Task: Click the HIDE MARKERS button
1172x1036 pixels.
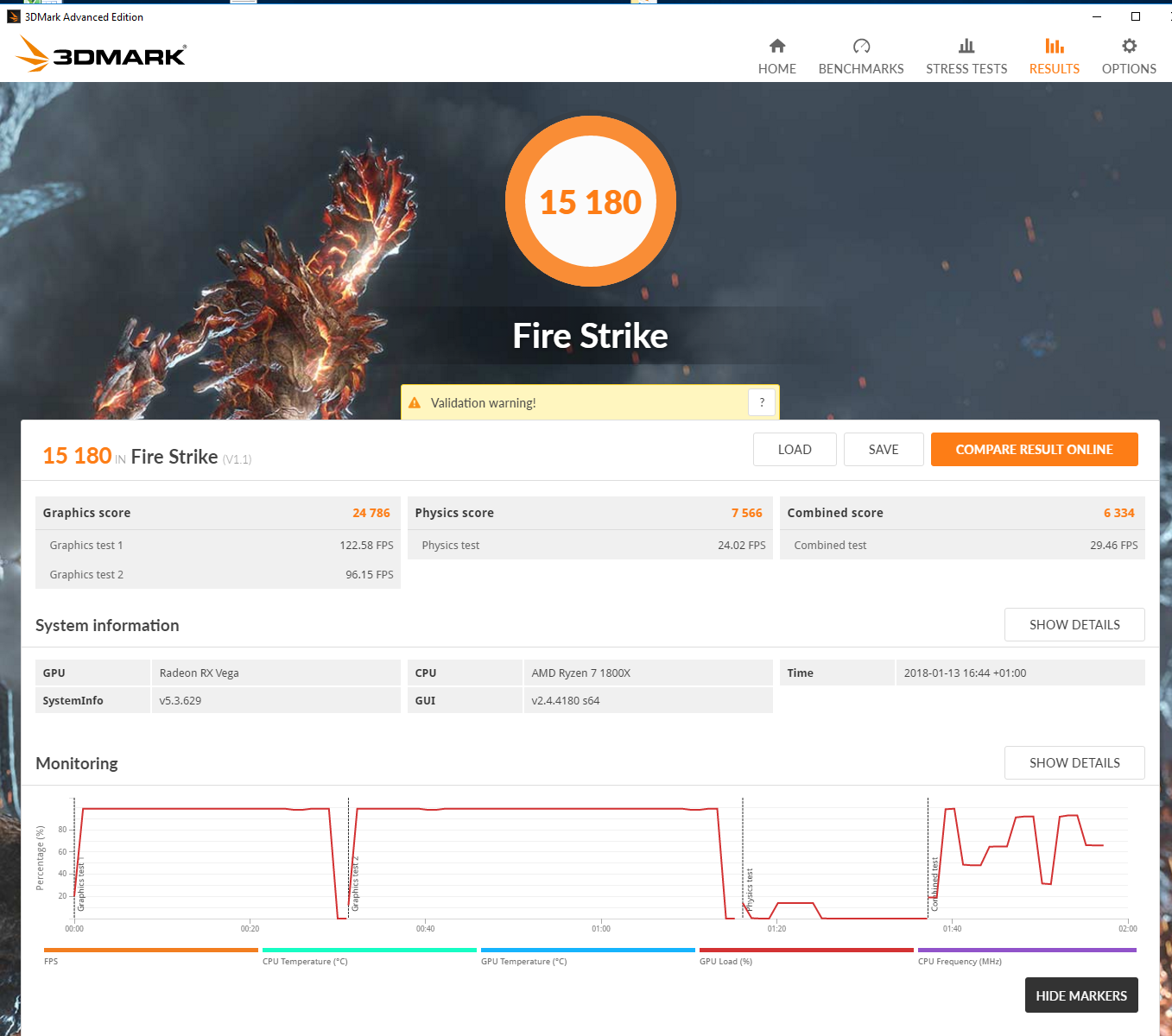Action: pyautogui.click(x=1081, y=995)
